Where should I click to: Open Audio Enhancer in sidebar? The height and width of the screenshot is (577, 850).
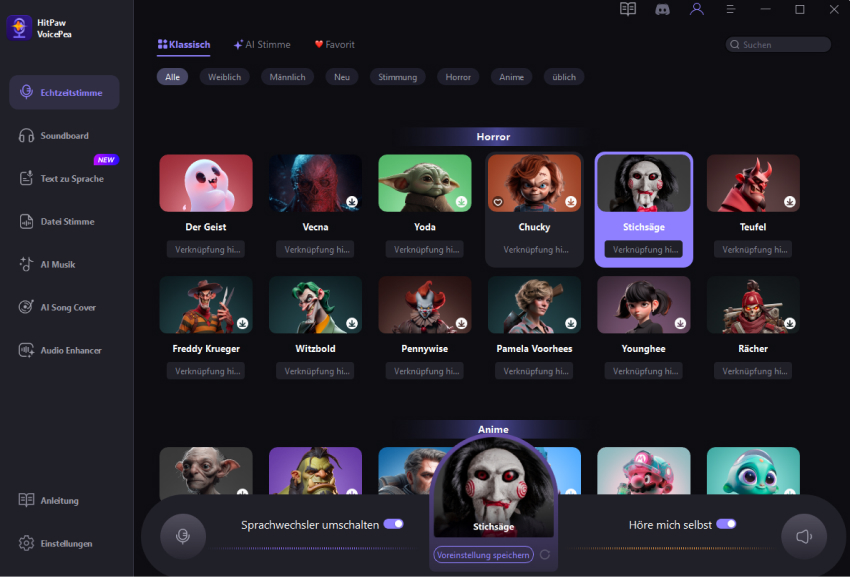click(64, 350)
